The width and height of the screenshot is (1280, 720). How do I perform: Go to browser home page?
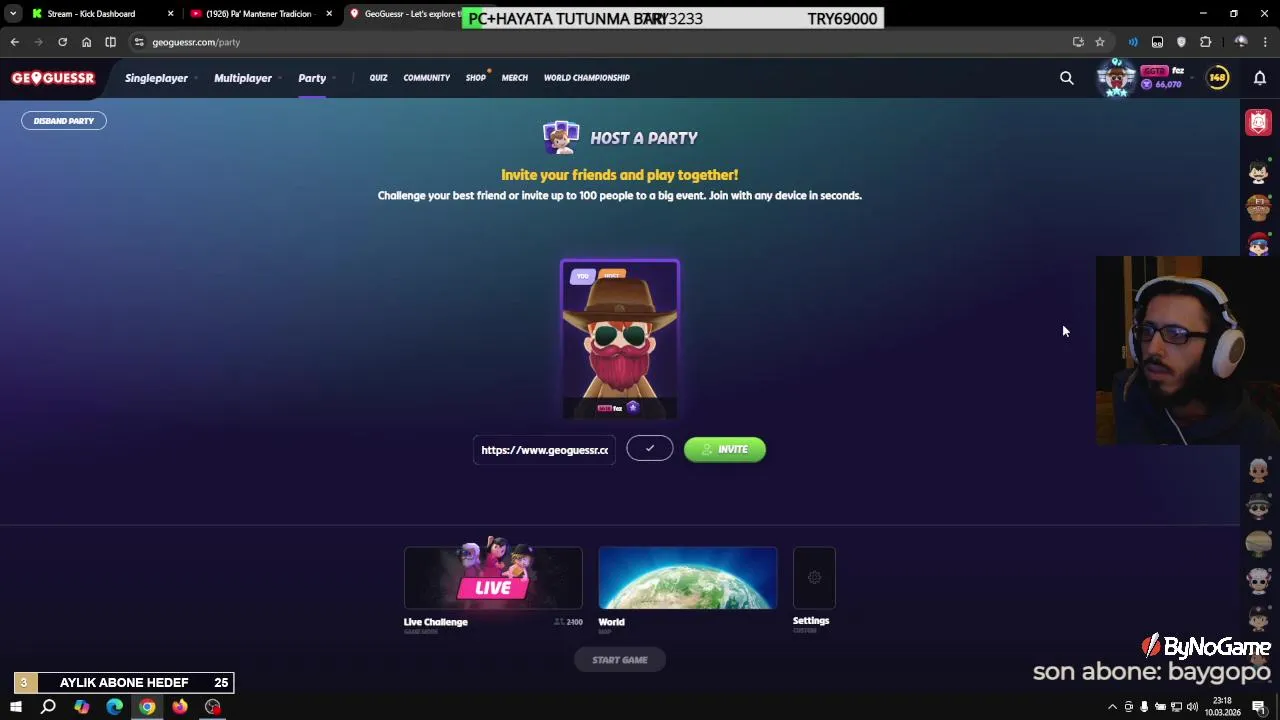tap(86, 42)
